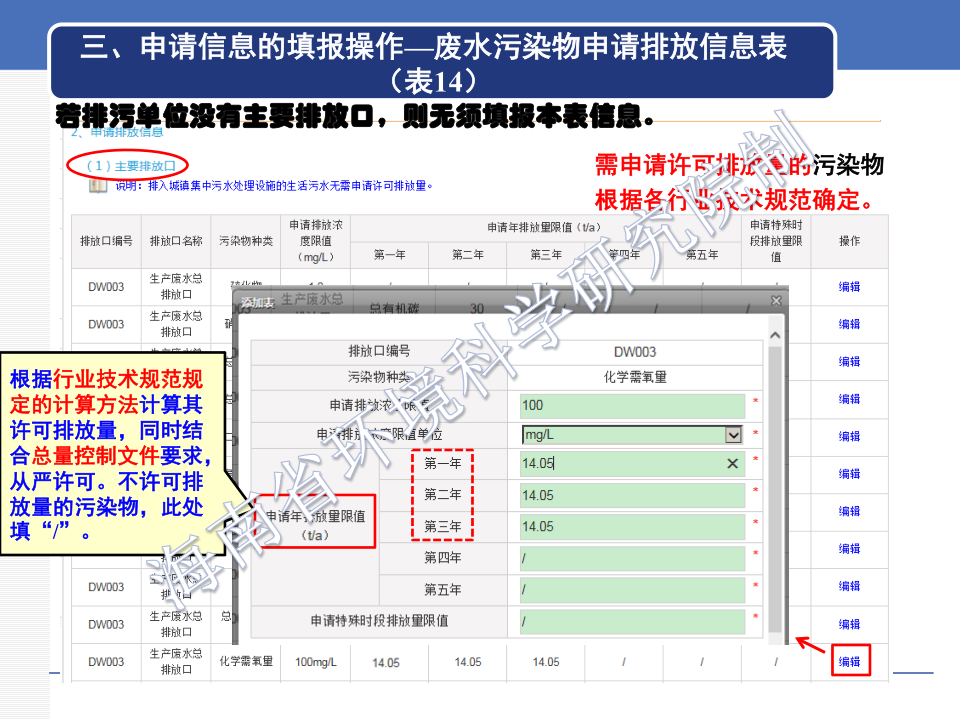Click the 添加表 dialog title
The height and width of the screenshot is (720, 960).
point(258,302)
